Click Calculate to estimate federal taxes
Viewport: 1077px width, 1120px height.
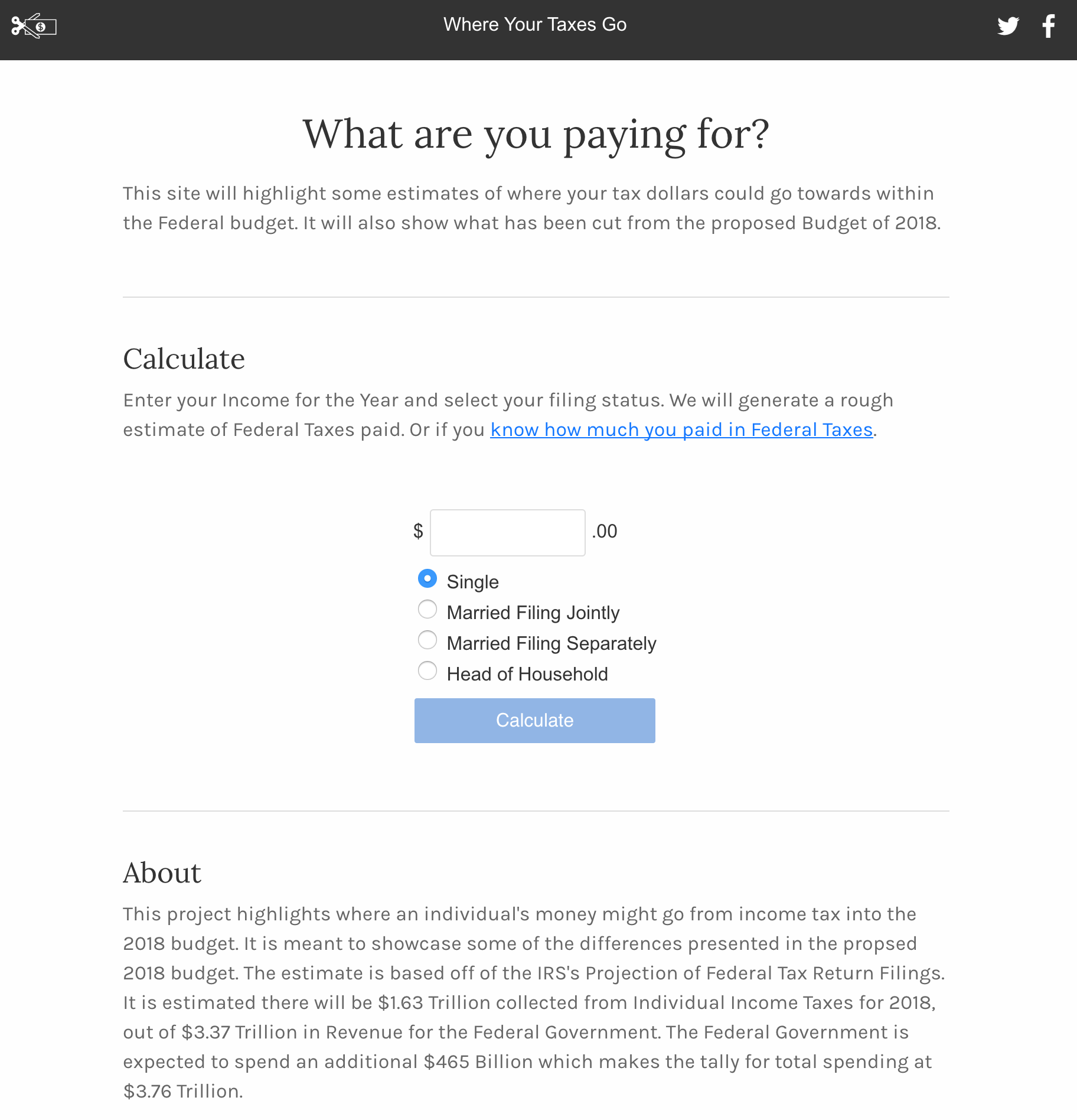tap(534, 720)
